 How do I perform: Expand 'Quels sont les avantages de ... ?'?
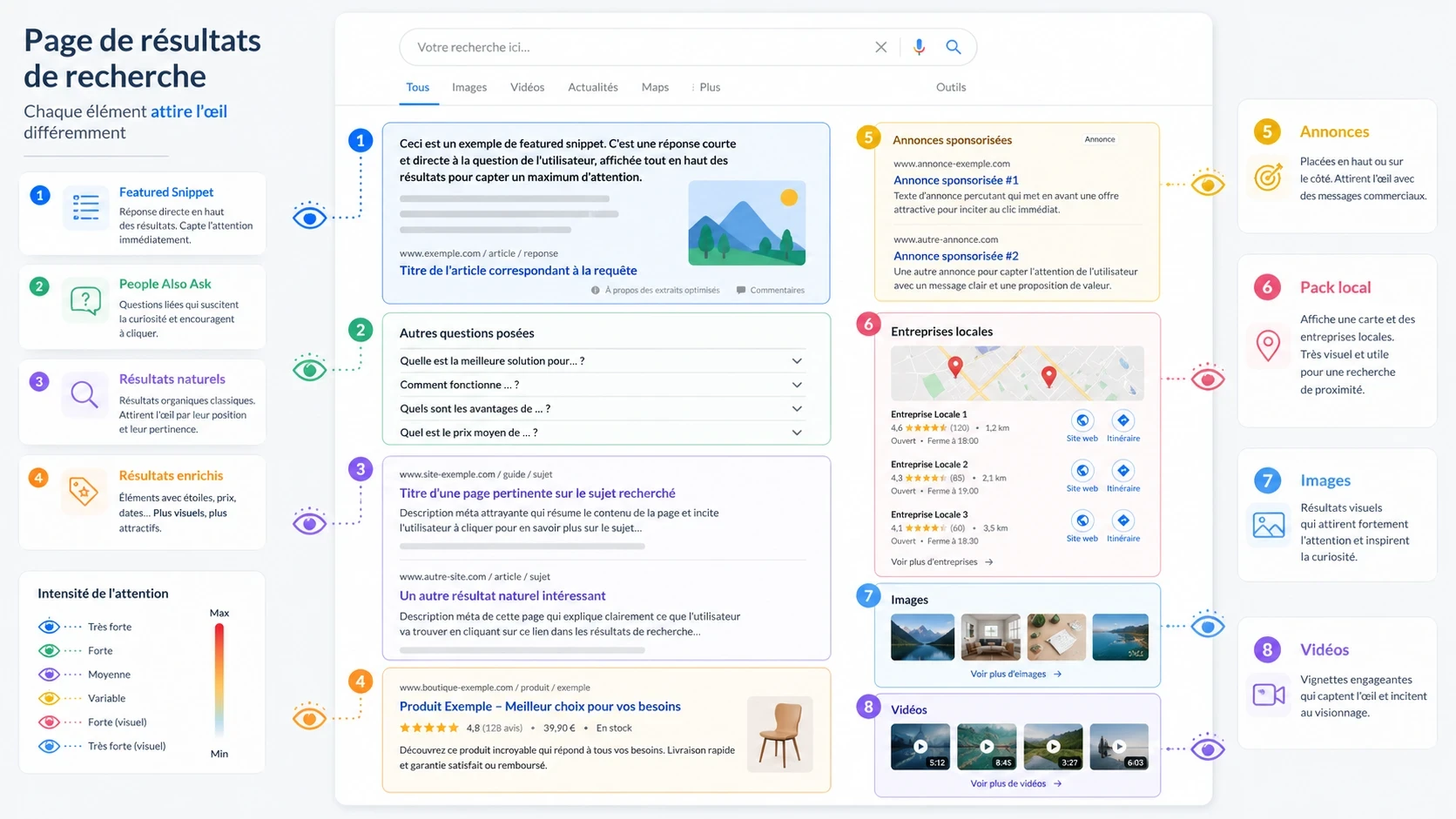pyautogui.click(x=795, y=408)
